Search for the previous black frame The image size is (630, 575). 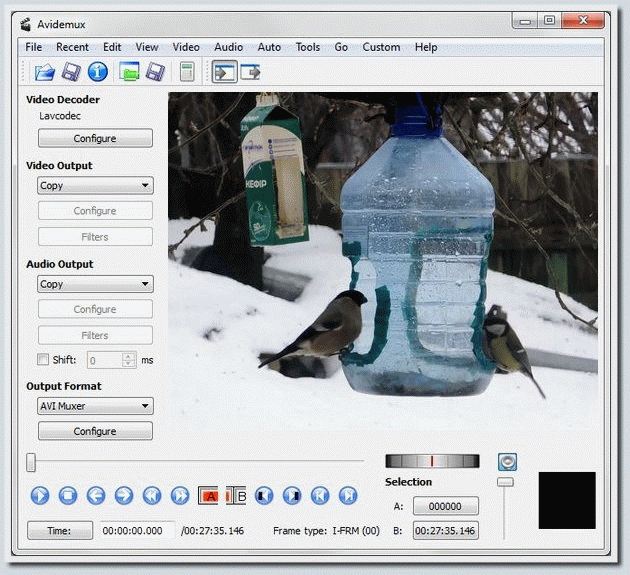pyautogui.click(x=264, y=495)
